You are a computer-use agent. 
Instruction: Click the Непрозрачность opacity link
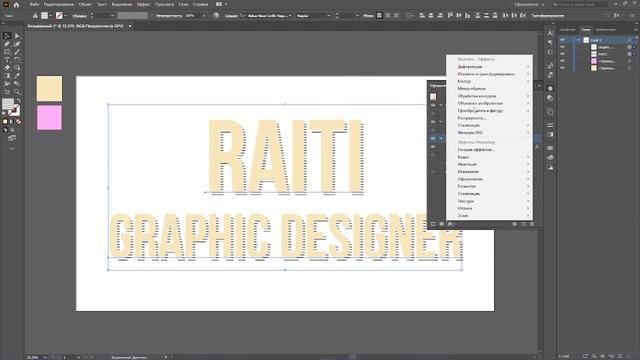point(169,16)
